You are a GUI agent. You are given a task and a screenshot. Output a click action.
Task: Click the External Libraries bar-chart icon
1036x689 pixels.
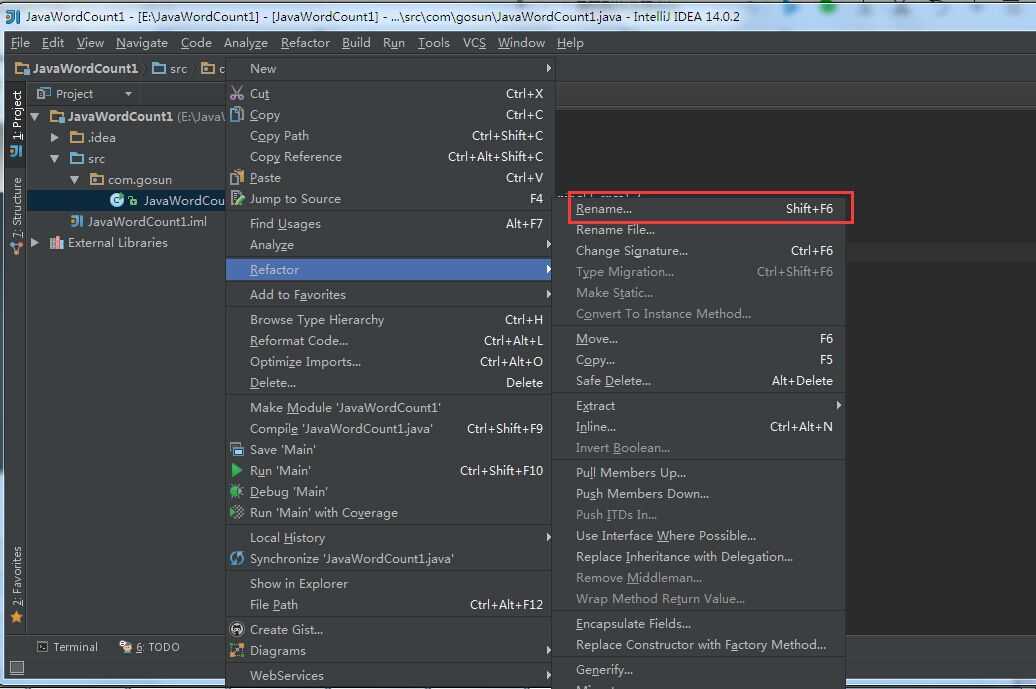coord(56,242)
